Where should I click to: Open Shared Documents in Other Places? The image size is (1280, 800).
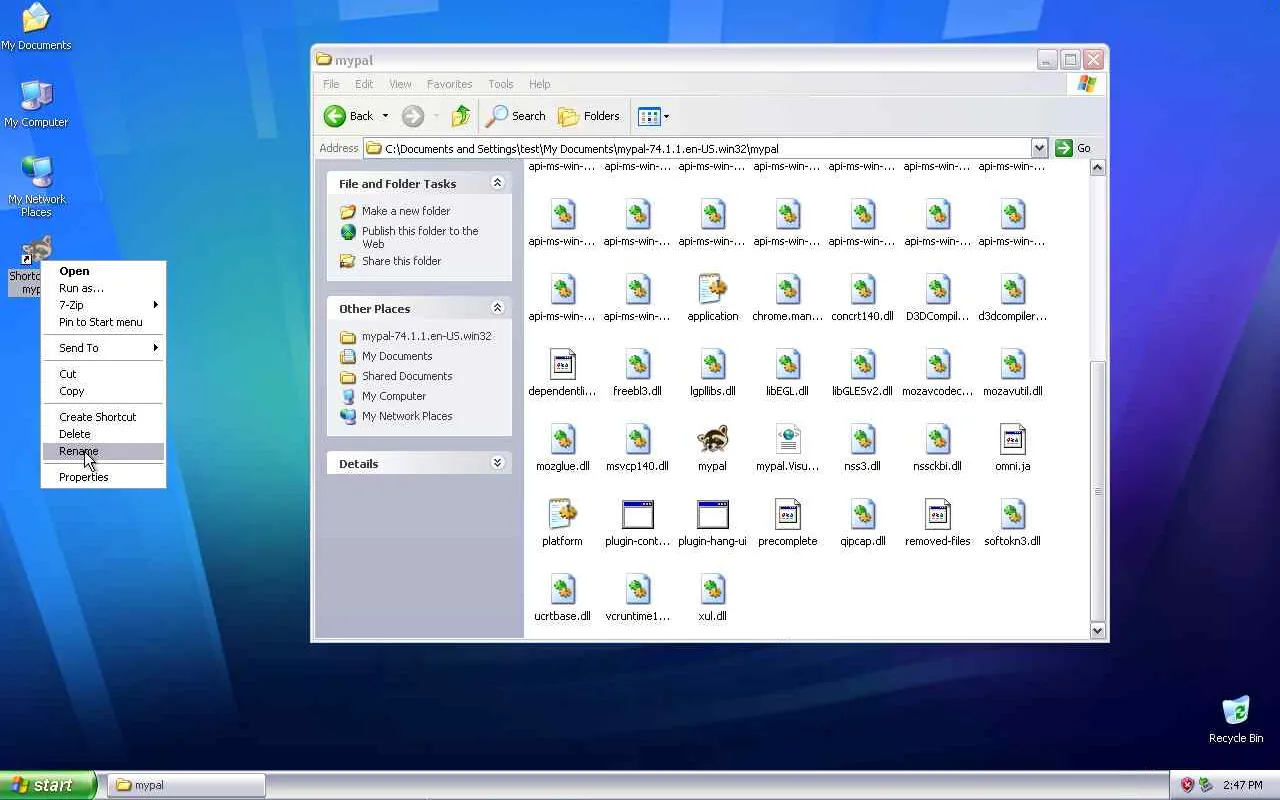click(407, 376)
